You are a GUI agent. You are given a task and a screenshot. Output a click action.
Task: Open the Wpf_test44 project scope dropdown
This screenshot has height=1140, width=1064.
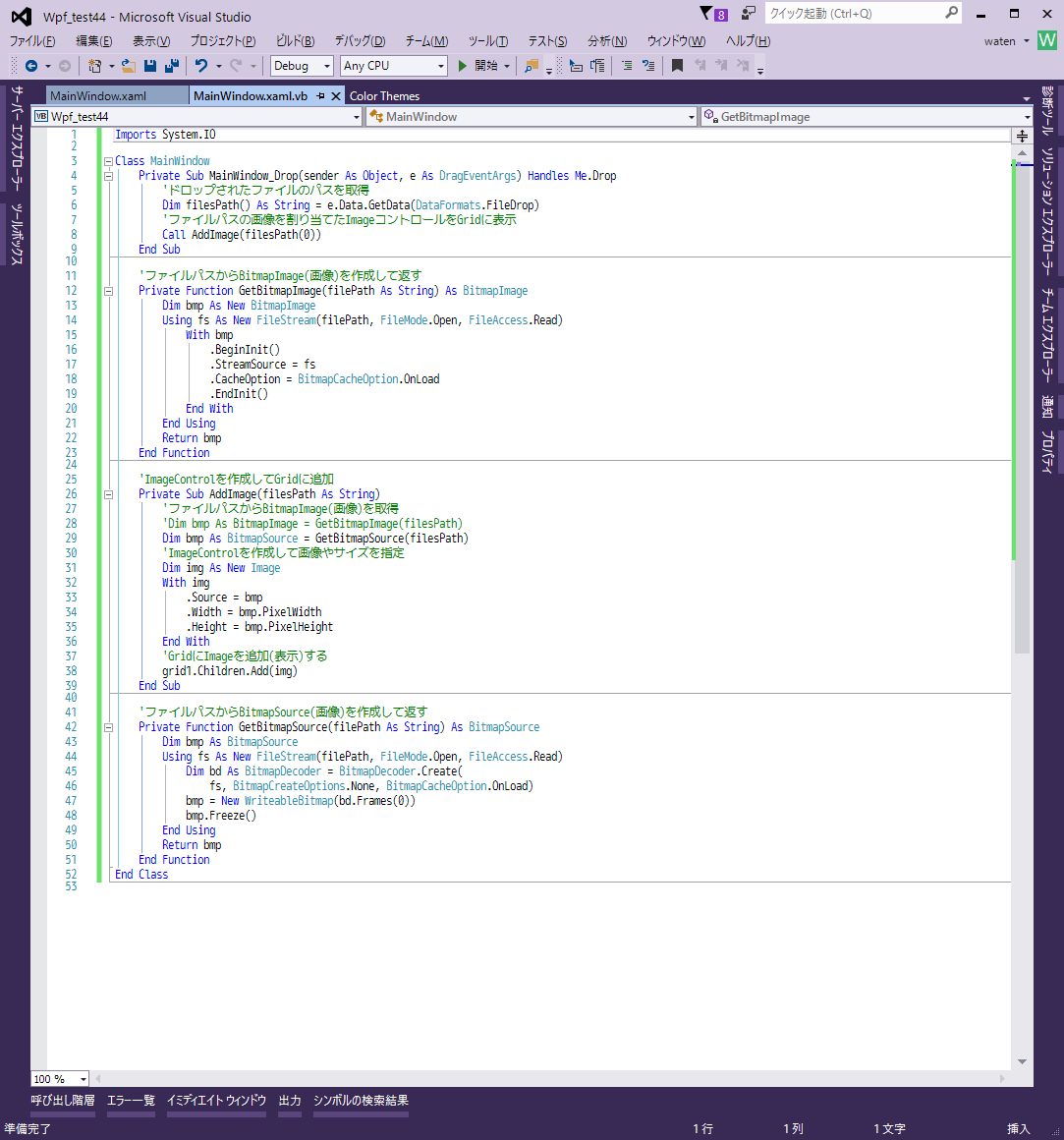point(196,116)
